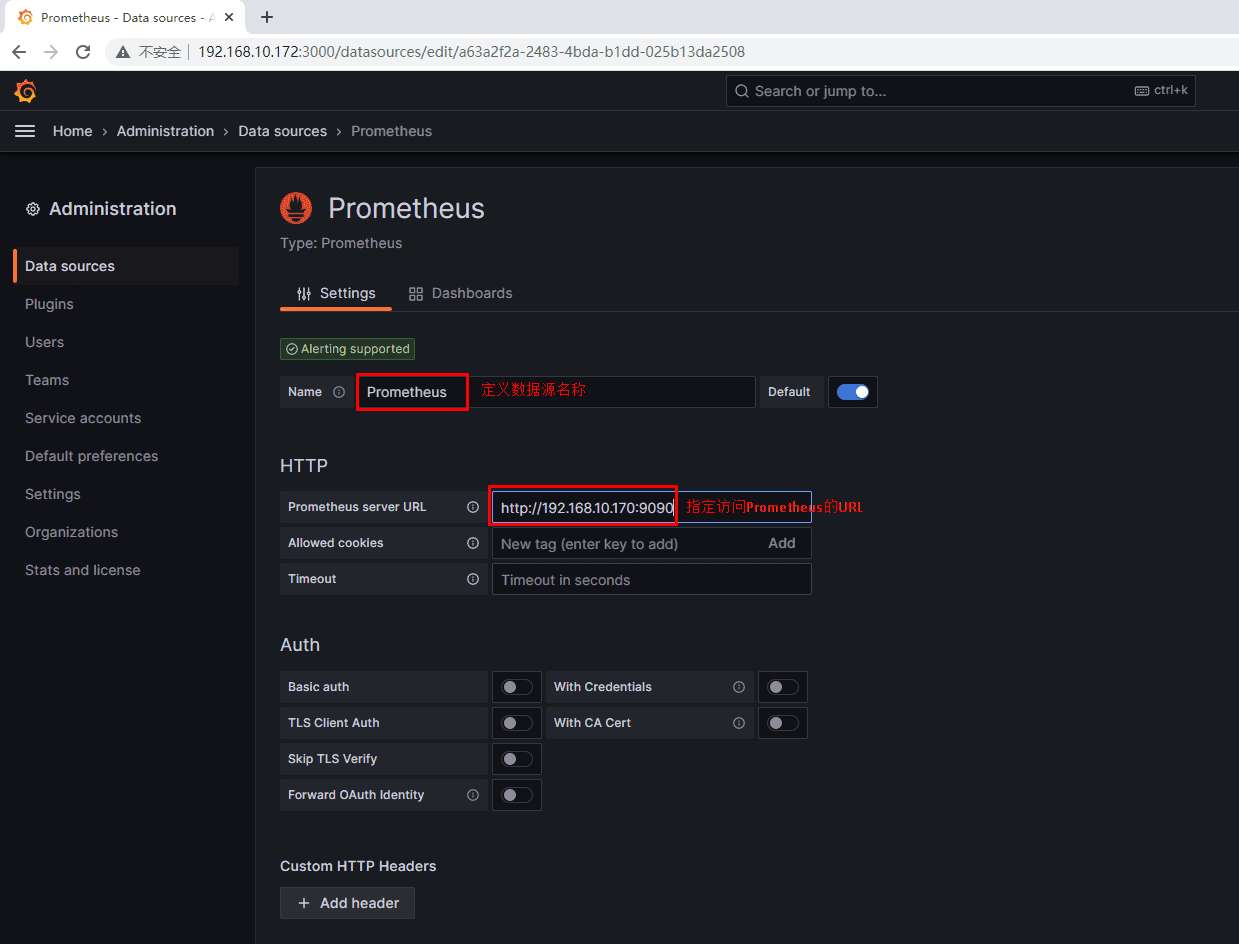The height and width of the screenshot is (944, 1239).
Task: Click the browser forward arrow
Action: [x=51, y=52]
